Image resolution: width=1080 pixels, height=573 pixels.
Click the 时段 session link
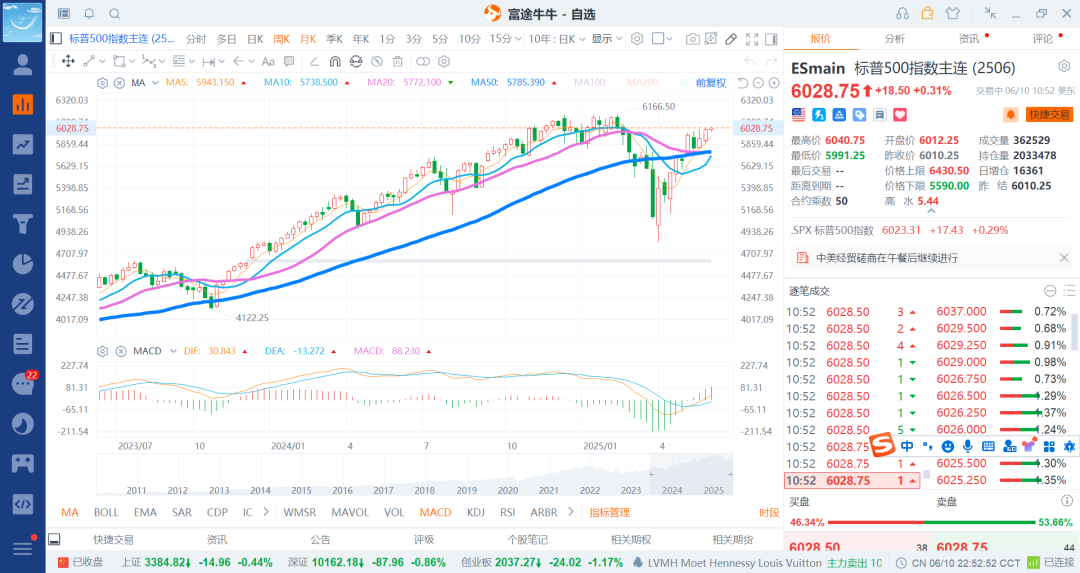[769, 512]
